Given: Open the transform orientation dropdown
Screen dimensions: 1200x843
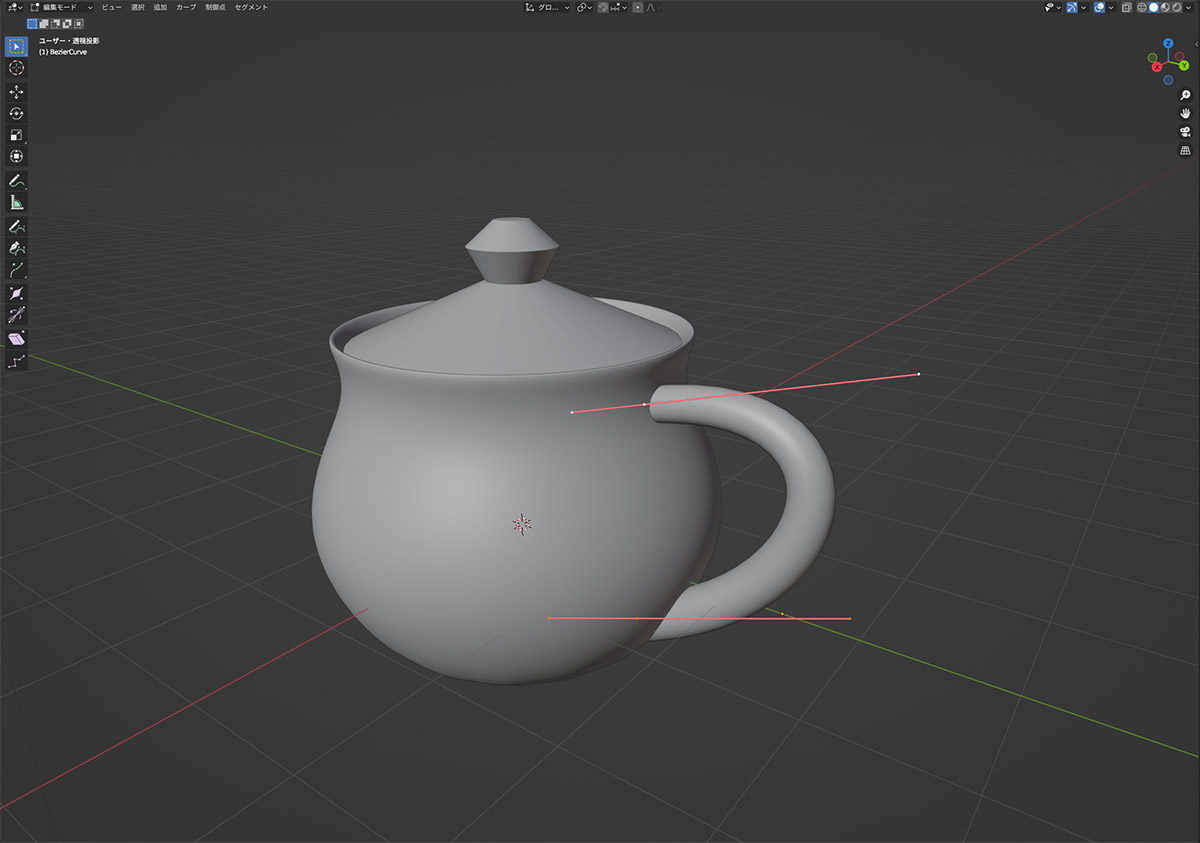Looking at the screenshot, I should point(548,7).
